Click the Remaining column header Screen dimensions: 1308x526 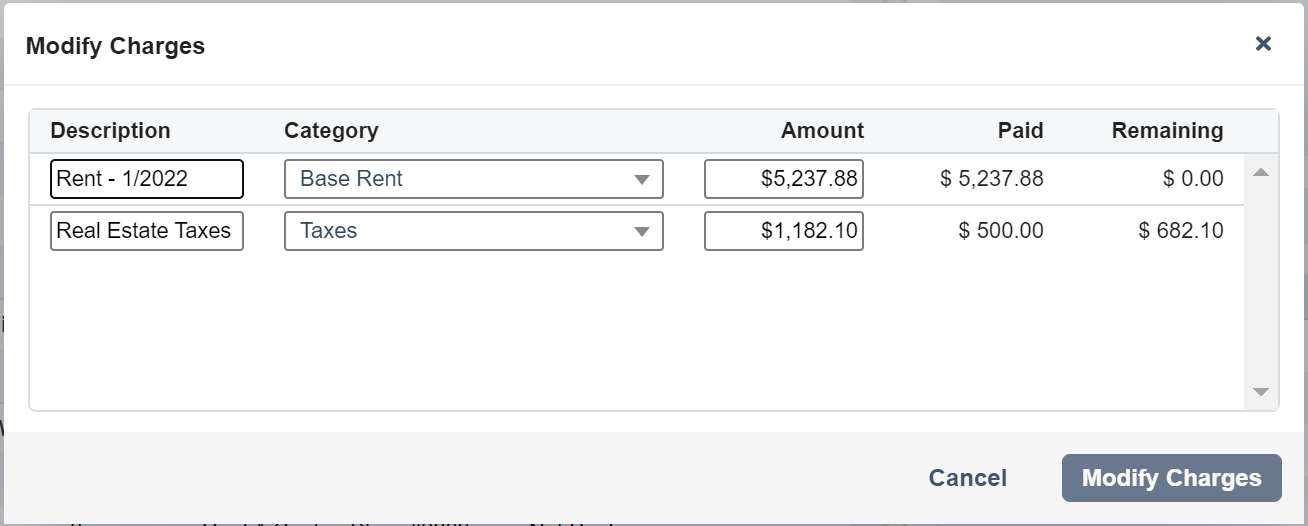pyautogui.click(x=1167, y=131)
